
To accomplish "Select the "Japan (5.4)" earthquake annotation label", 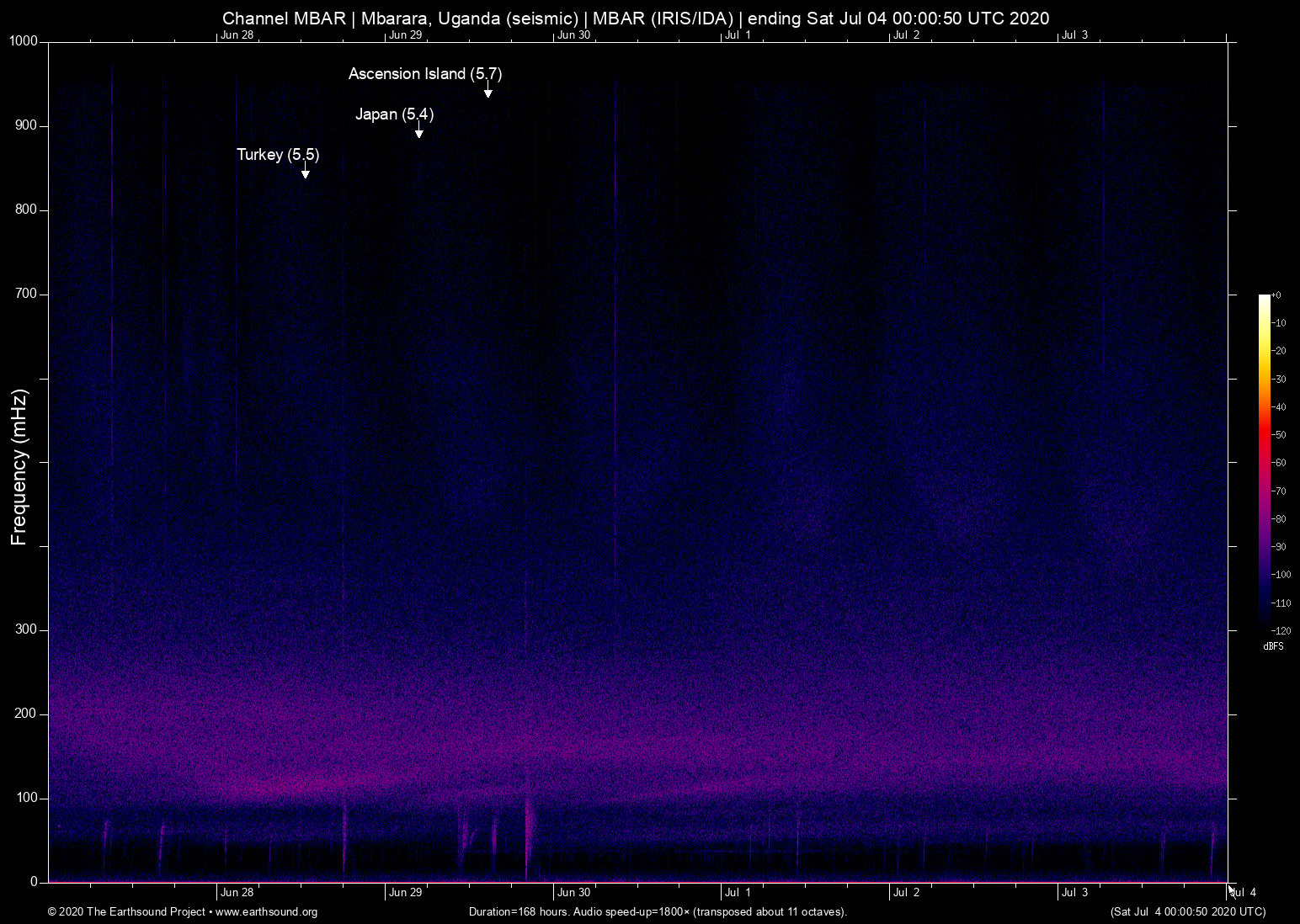I will [394, 114].
